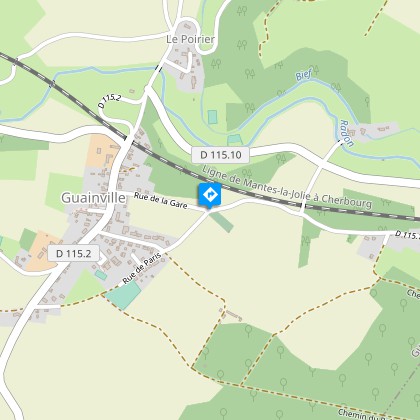Click the blue direction marker pin

[x=210, y=195]
